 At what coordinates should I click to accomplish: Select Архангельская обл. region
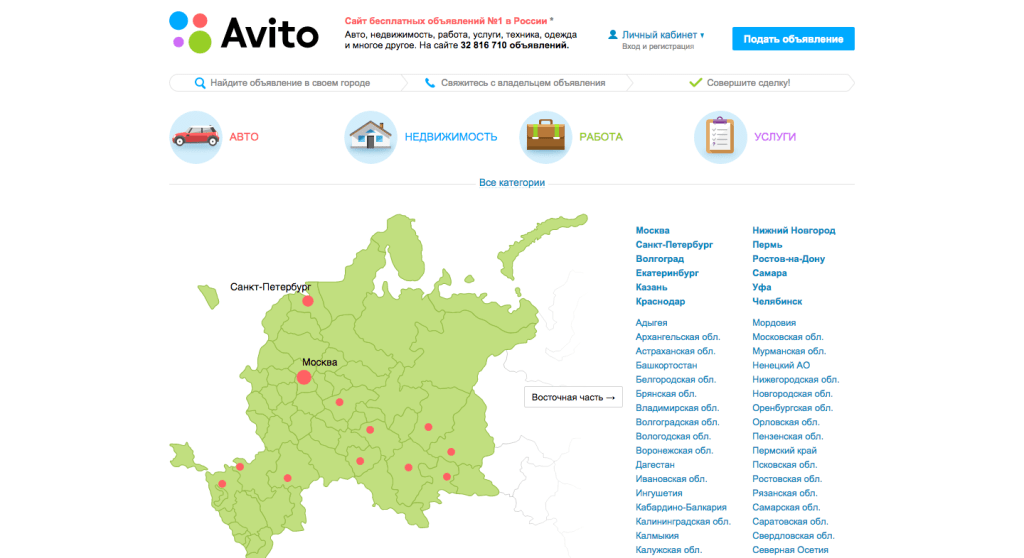pos(678,336)
